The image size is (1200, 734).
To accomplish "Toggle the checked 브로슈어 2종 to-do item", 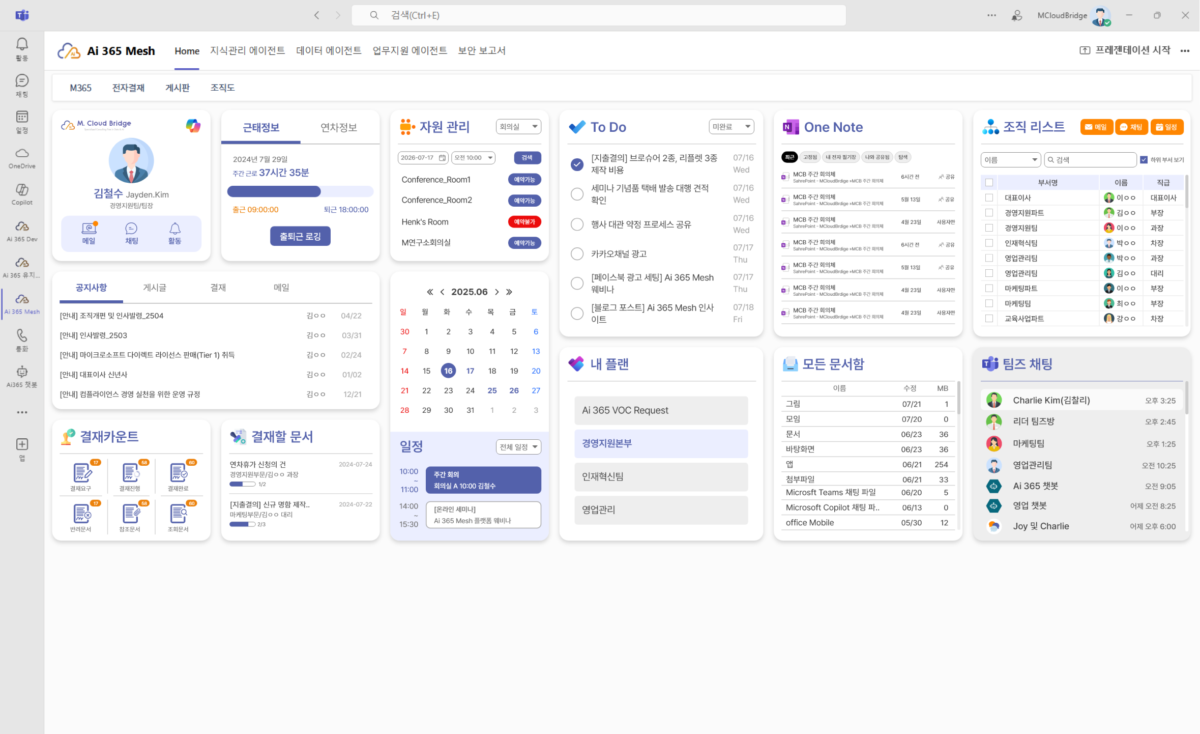I will (577, 164).
